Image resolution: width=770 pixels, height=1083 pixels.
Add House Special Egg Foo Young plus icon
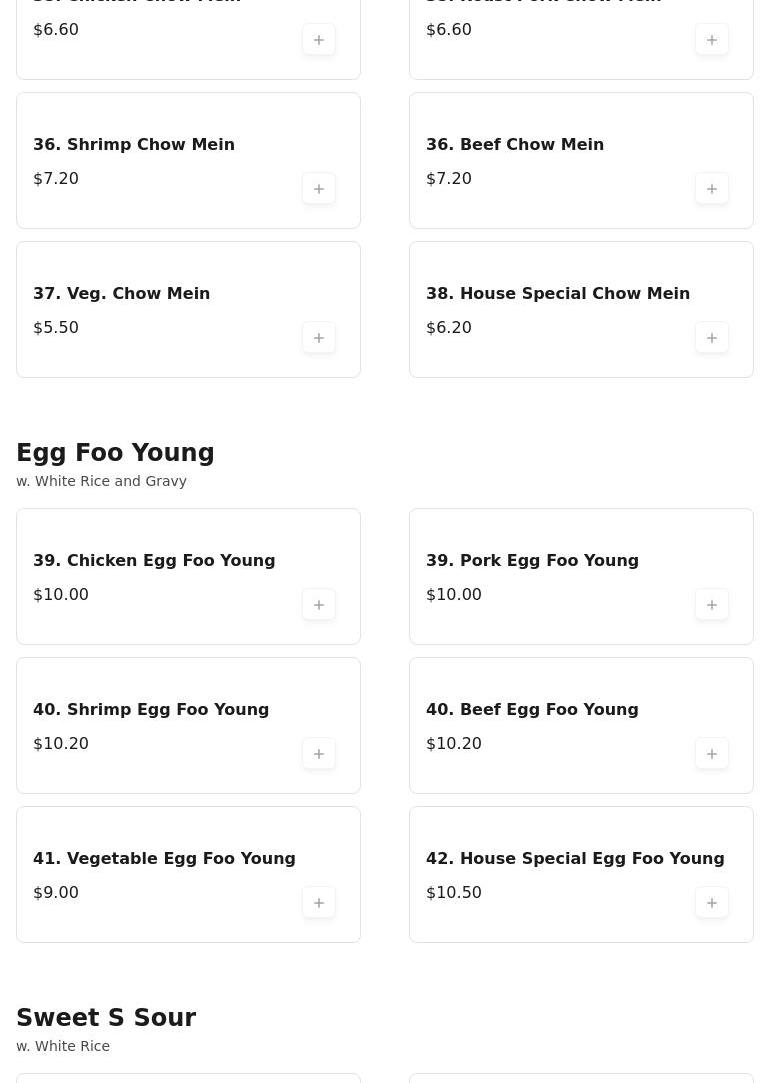point(712,903)
